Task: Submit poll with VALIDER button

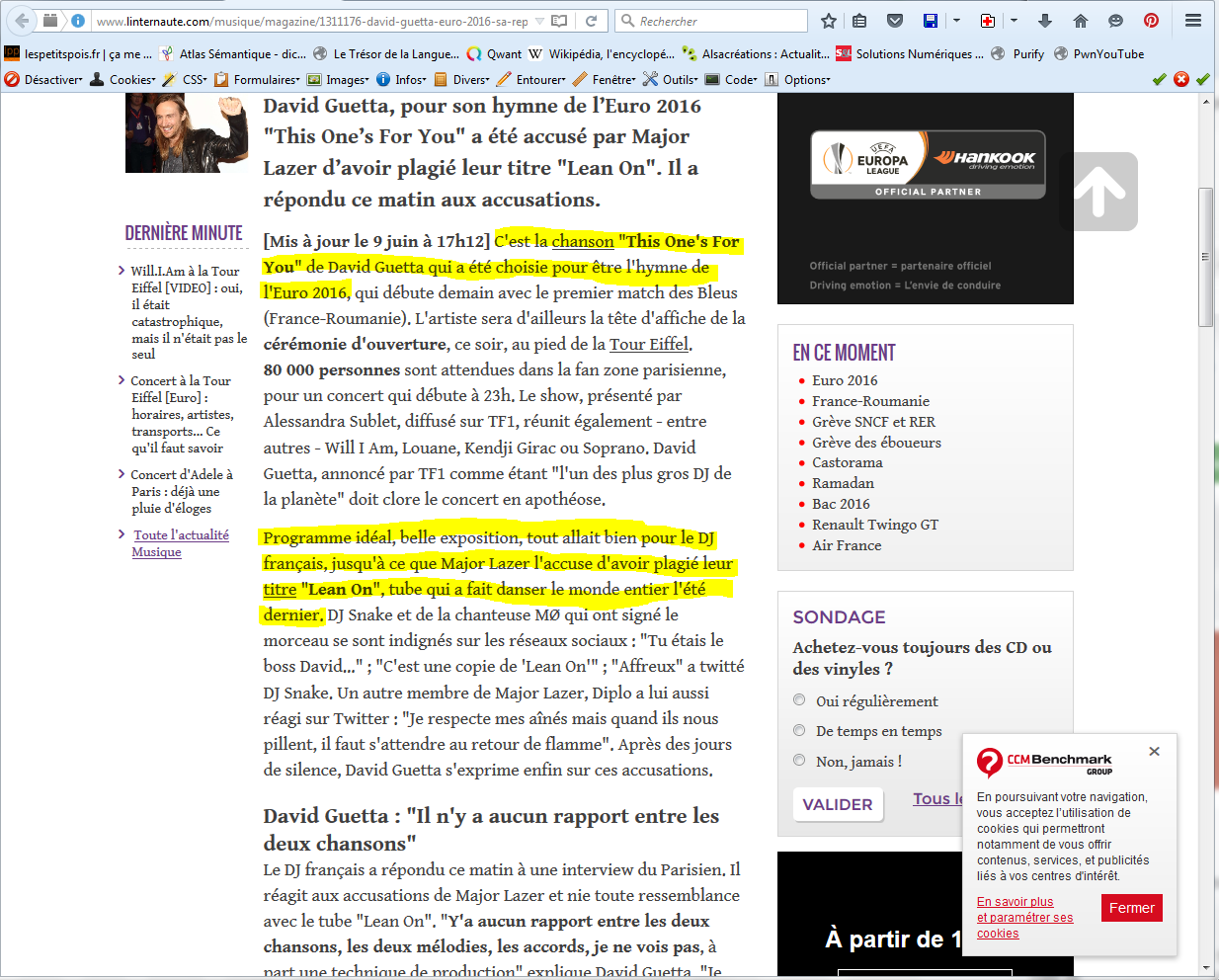Action: pos(838,804)
